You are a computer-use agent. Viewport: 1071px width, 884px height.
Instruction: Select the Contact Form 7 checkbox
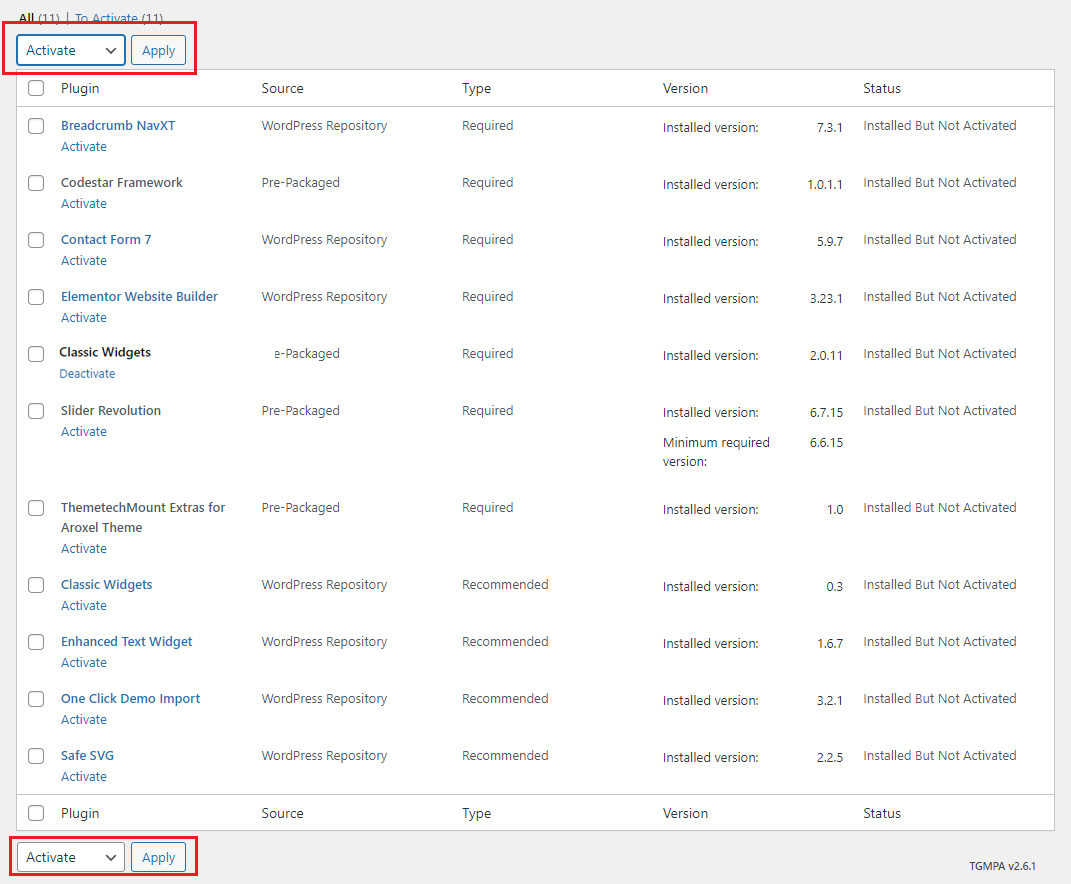36,240
